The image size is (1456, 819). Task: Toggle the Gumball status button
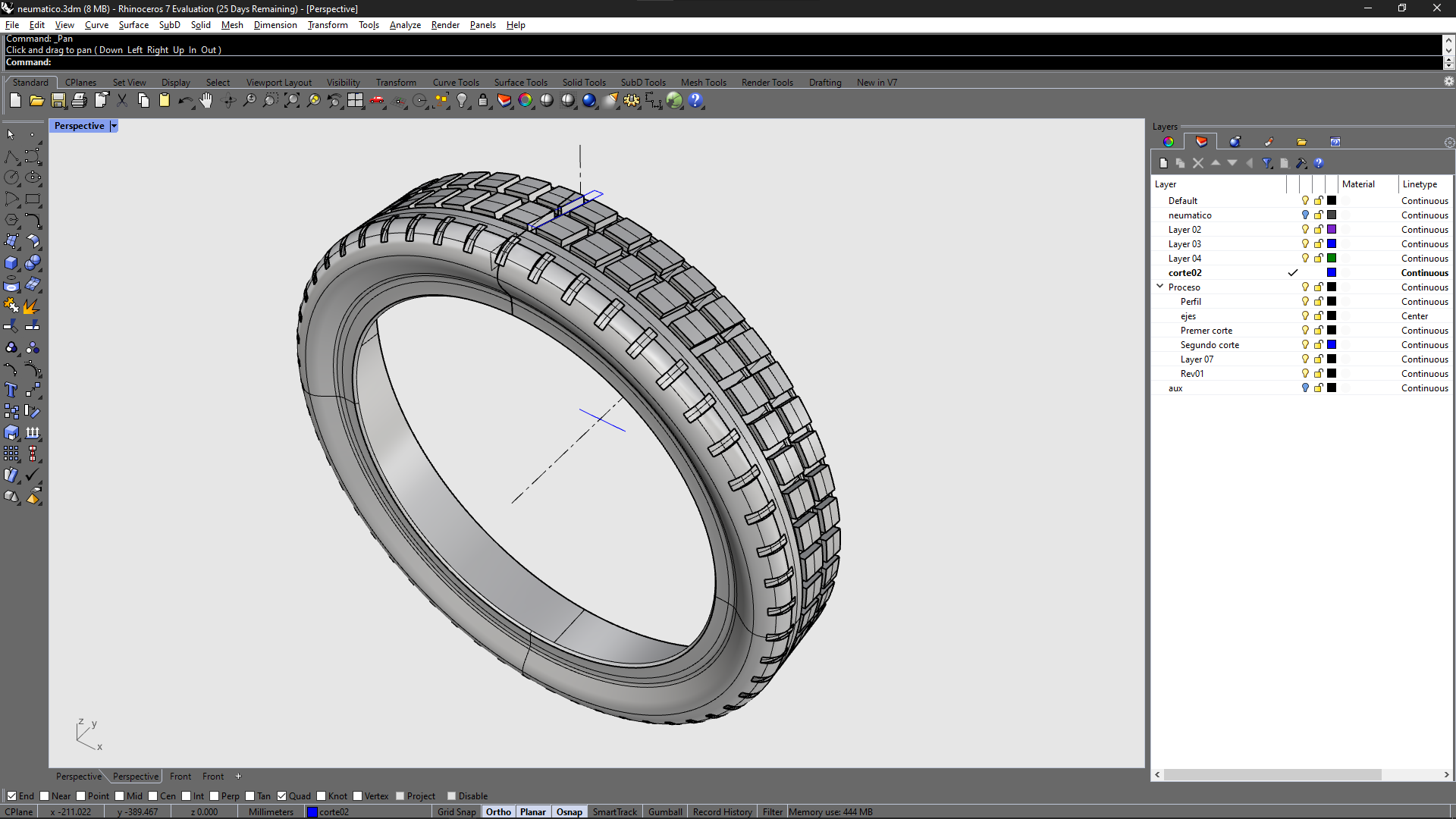click(665, 811)
